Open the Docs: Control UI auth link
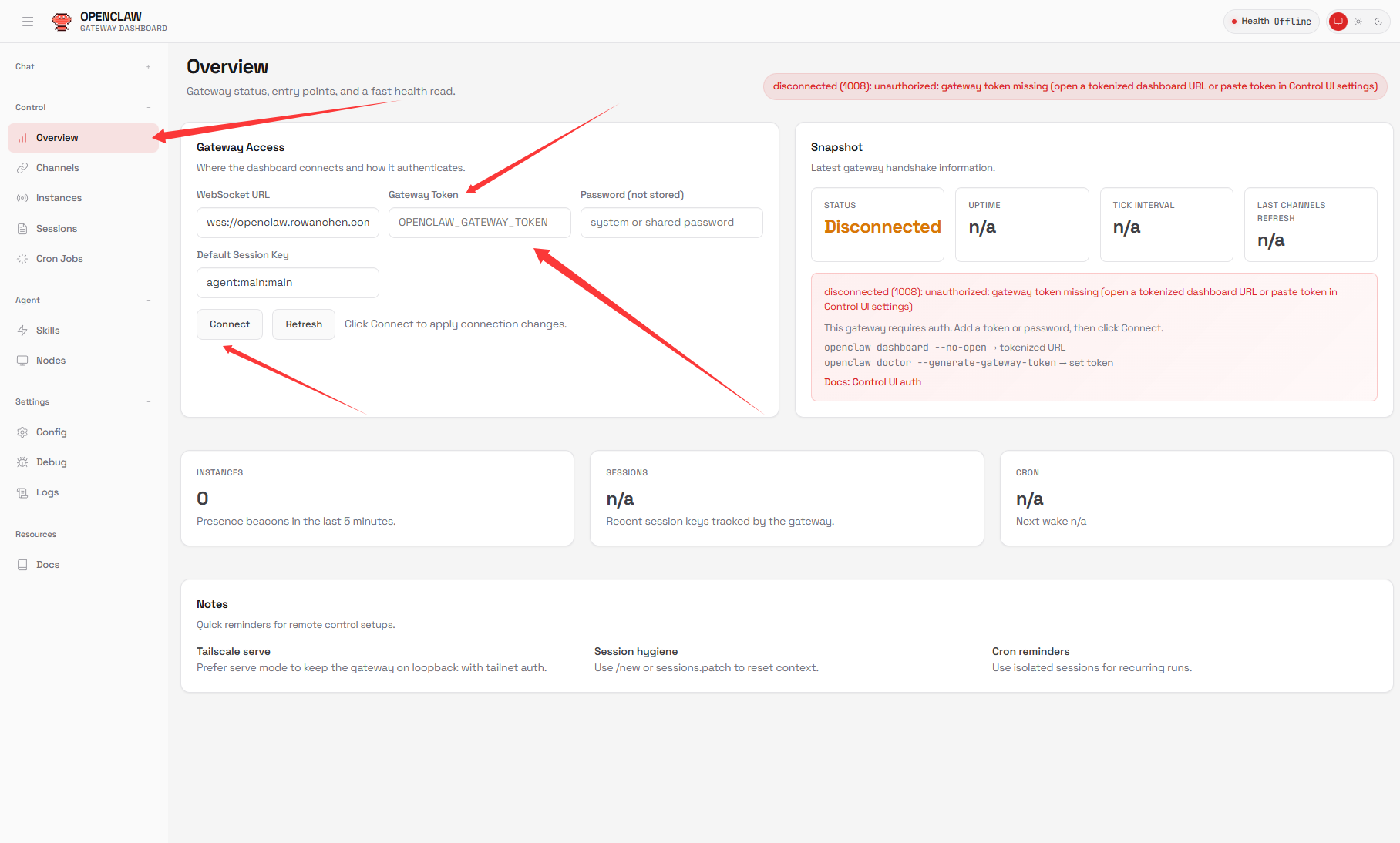This screenshot has width=1400, height=843. (872, 382)
